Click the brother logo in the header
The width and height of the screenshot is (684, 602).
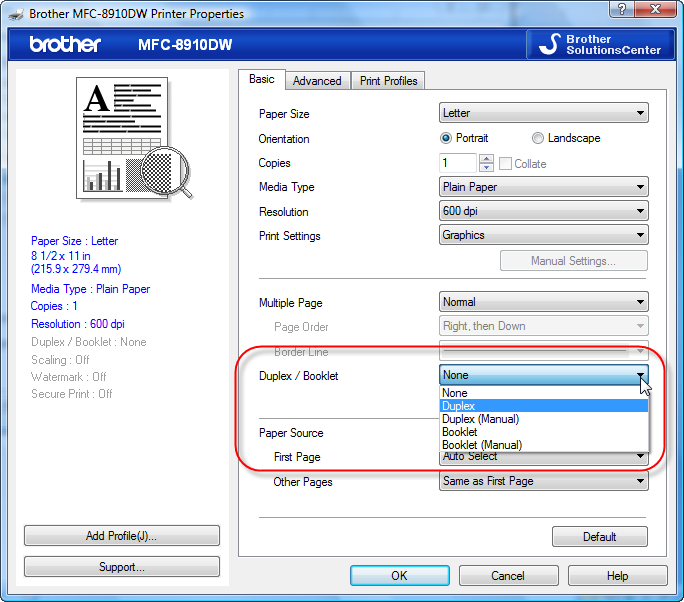tap(65, 44)
